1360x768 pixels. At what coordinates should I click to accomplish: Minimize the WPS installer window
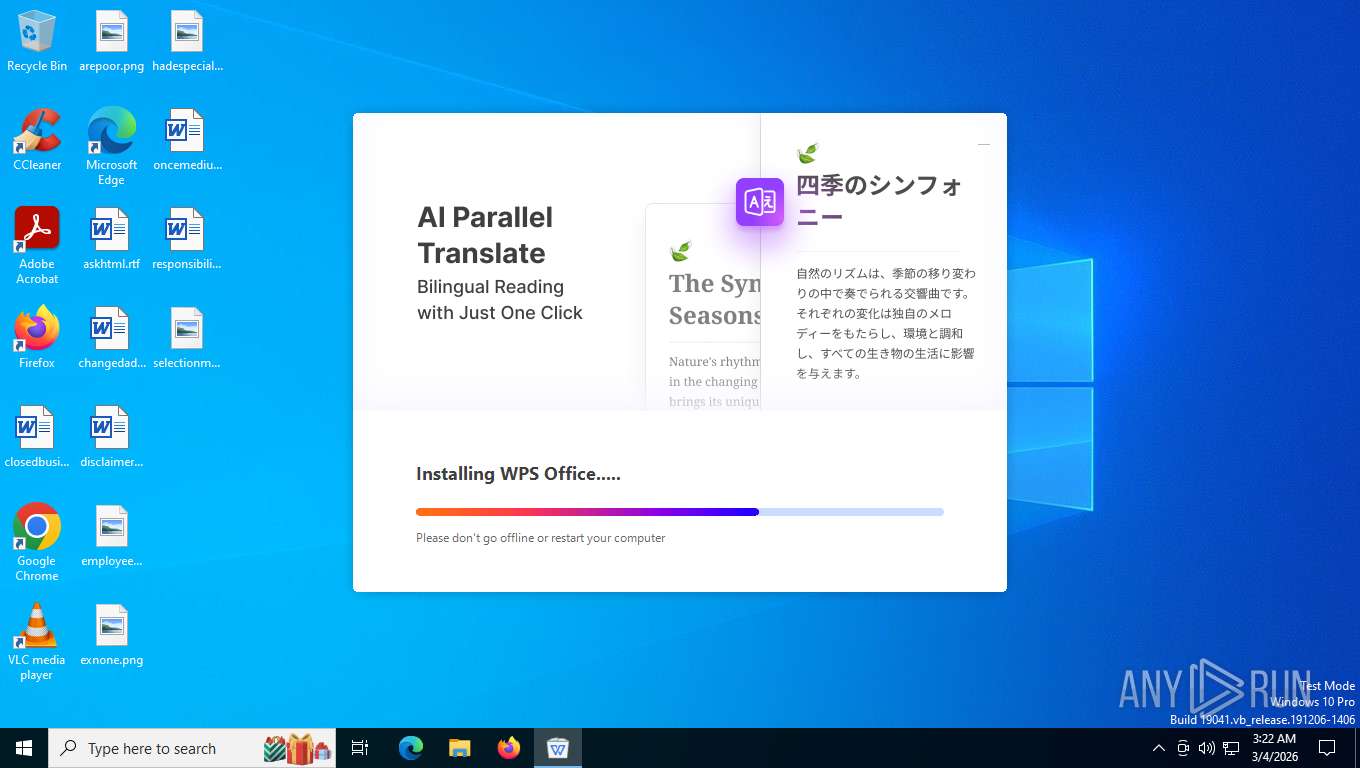tap(984, 145)
